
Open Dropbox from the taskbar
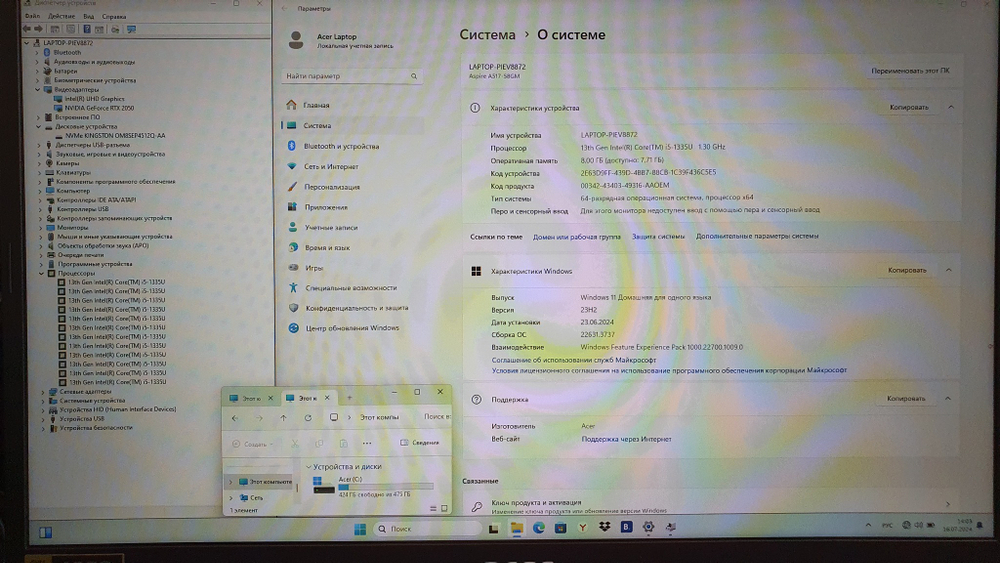[605, 527]
